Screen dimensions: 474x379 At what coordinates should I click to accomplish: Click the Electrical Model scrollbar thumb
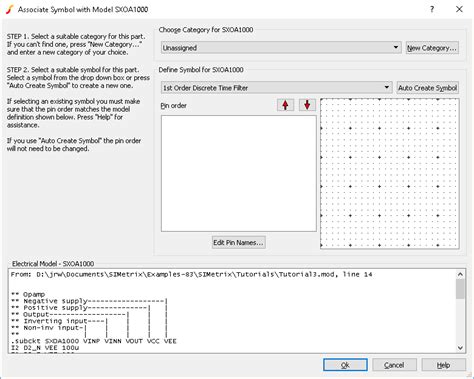tap(460, 289)
